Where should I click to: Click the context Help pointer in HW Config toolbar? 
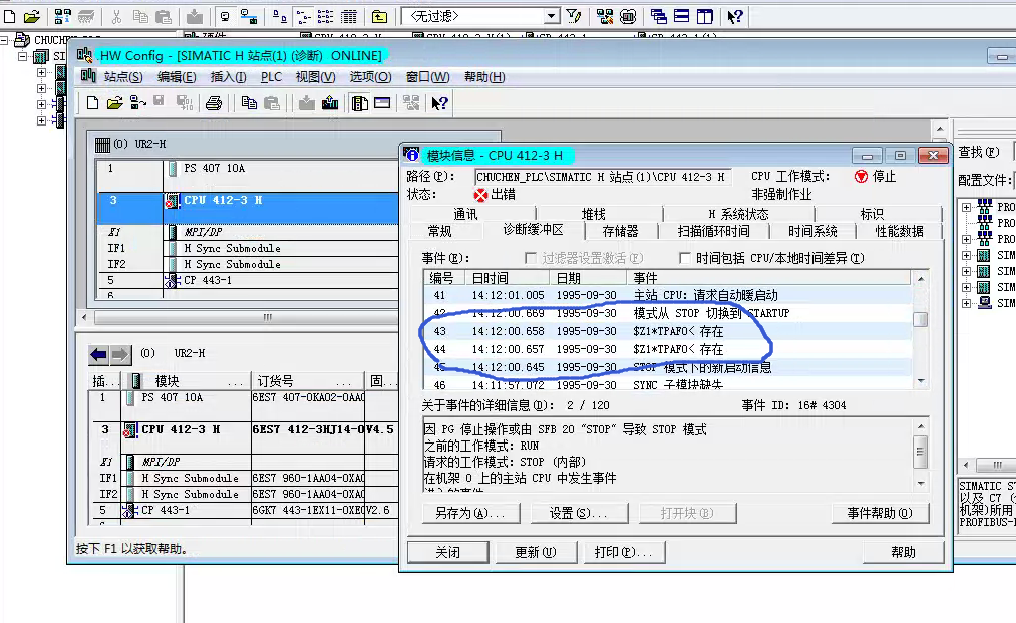point(439,102)
